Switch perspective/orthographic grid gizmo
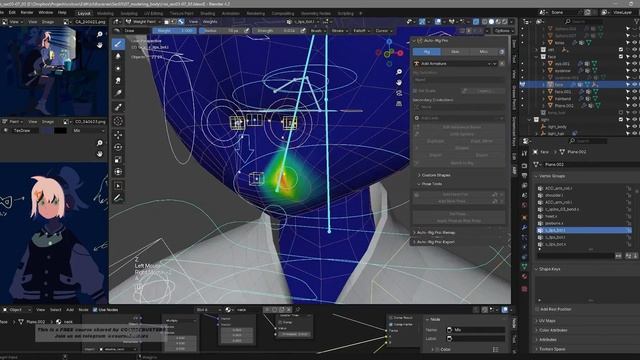The width and height of the screenshot is (640, 360). click(399, 104)
